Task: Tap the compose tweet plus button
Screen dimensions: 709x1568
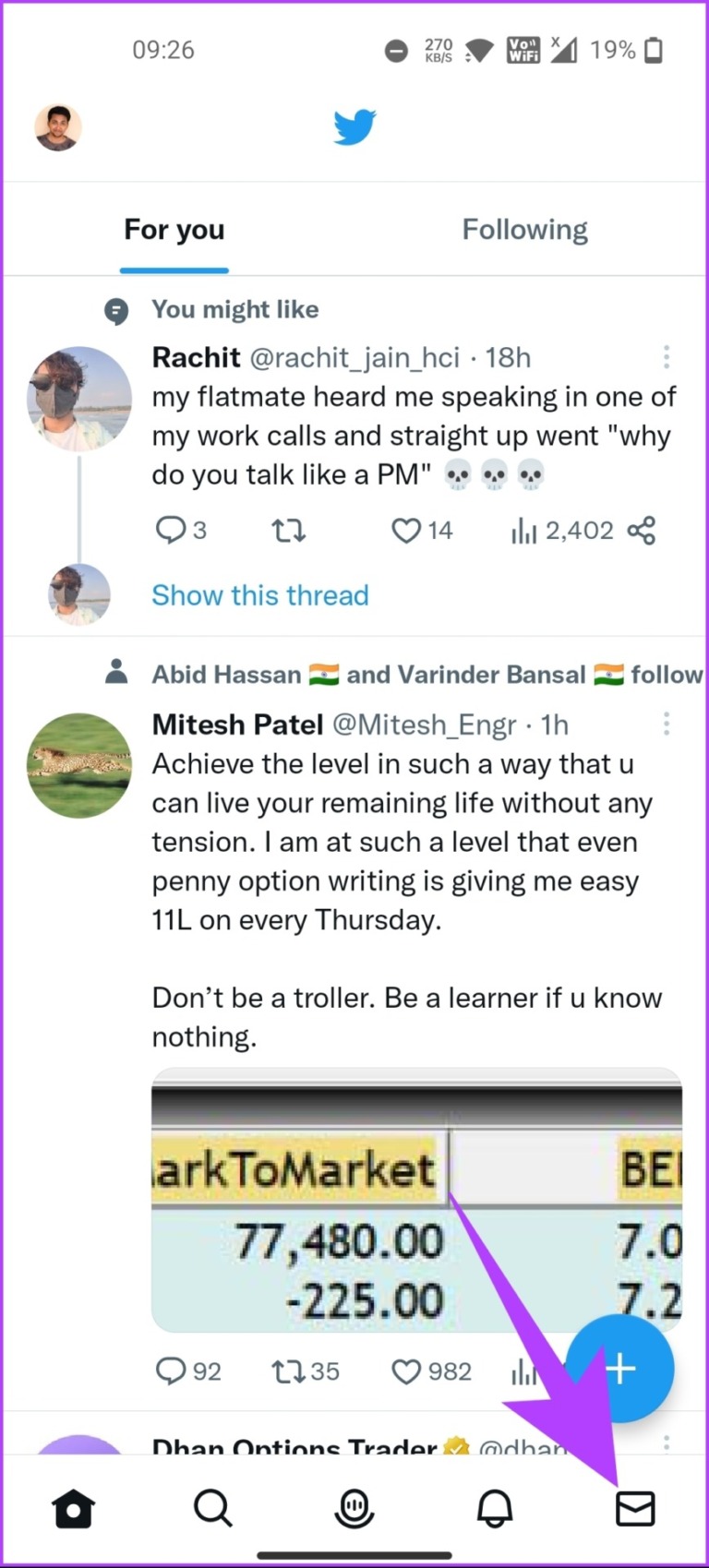Action: tap(620, 1369)
